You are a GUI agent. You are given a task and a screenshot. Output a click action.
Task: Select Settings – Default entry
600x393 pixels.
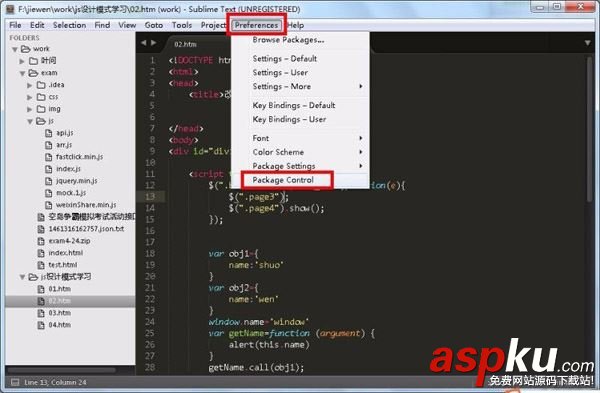coord(285,59)
